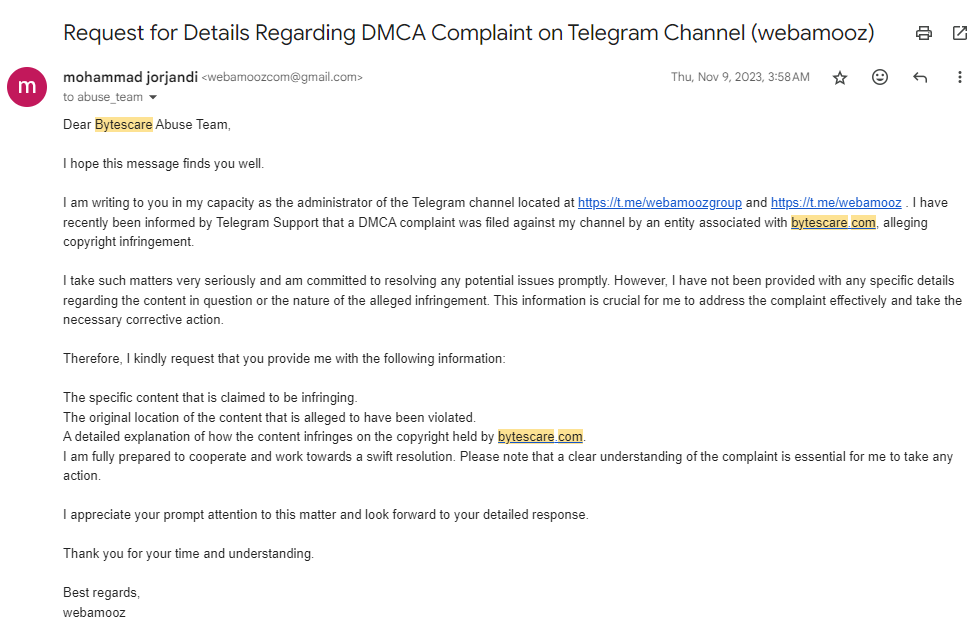Screen dimensions: 978x641
Task: Open the https://t.me/webamooz channel link
Action: click(x=836, y=203)
